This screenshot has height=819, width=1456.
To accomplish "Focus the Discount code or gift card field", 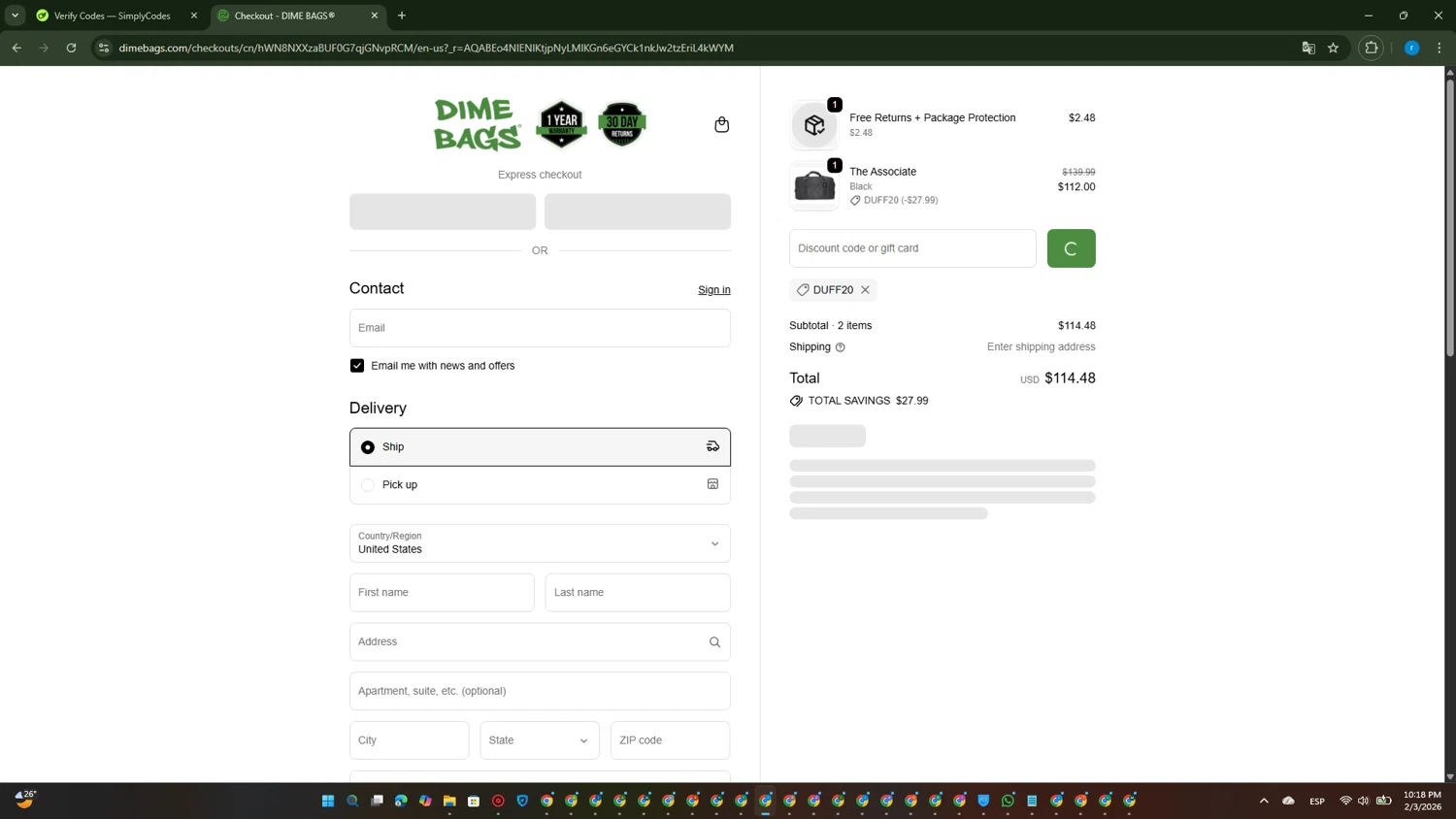I will (912, 248).
